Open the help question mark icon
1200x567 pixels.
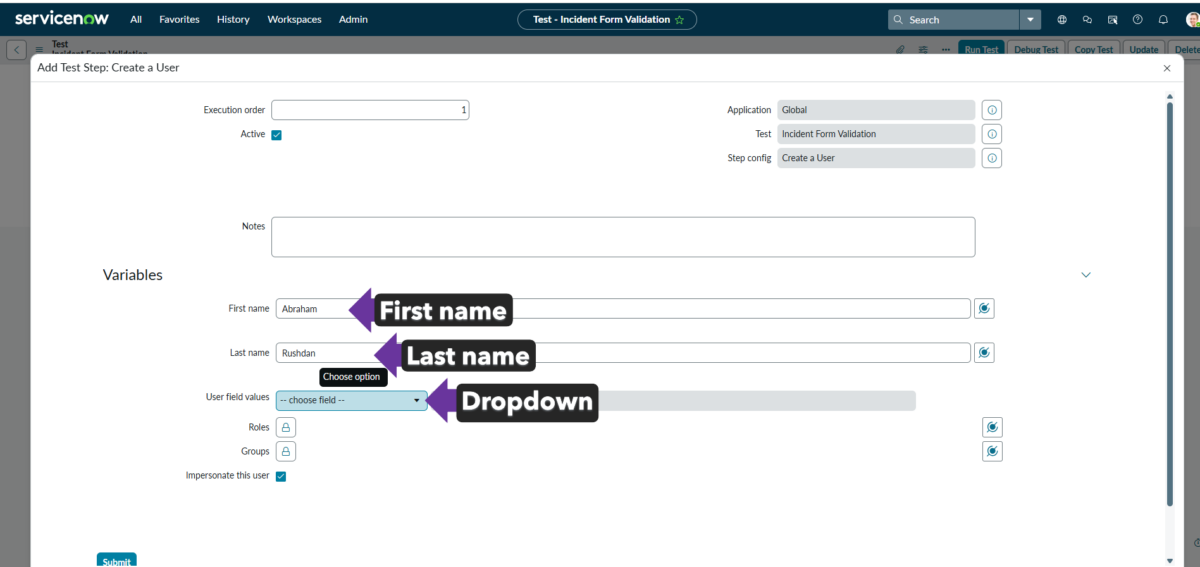tap(1137, 19)
